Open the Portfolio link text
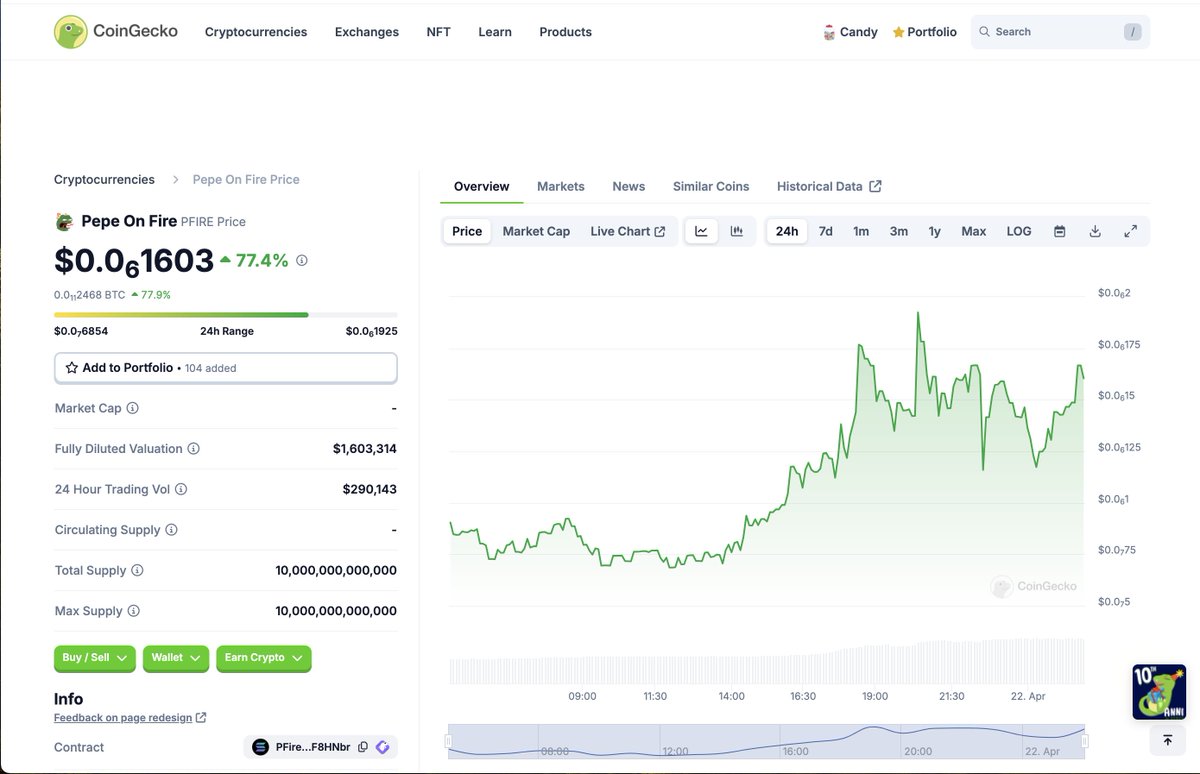Viewport: 1200px width, 774px height. (x=932, y=32)
